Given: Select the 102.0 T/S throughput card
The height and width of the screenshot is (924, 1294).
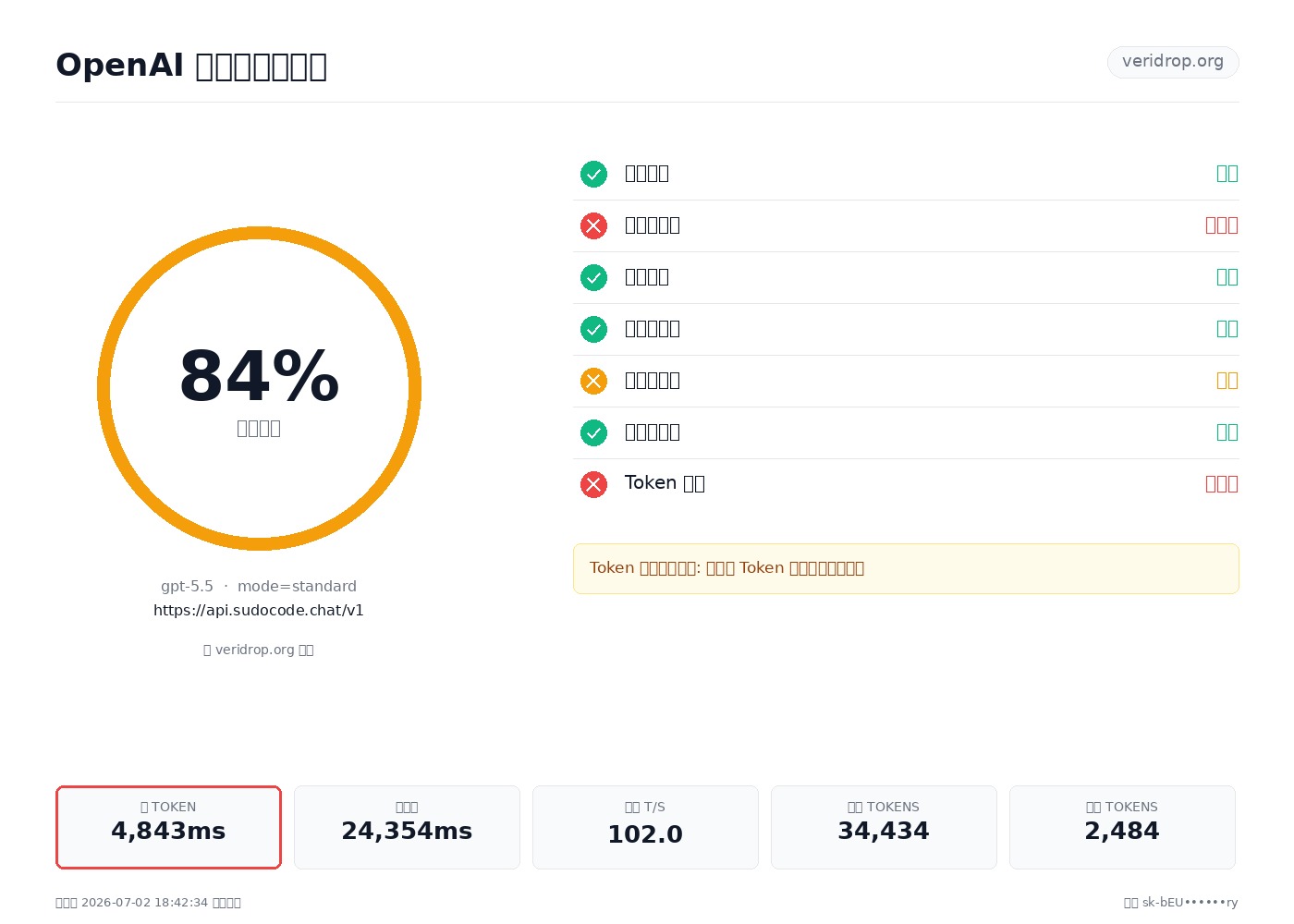Looking at the screenshot, I should [x=645, y=827].
